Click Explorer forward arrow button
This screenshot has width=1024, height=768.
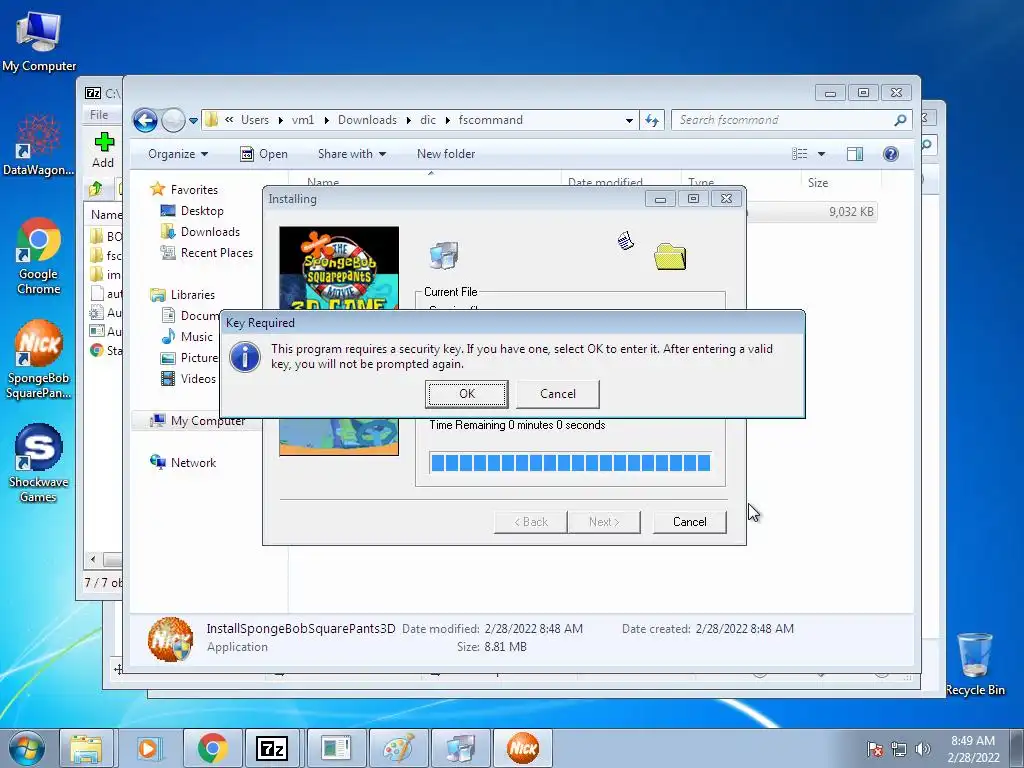coord(173,120)
